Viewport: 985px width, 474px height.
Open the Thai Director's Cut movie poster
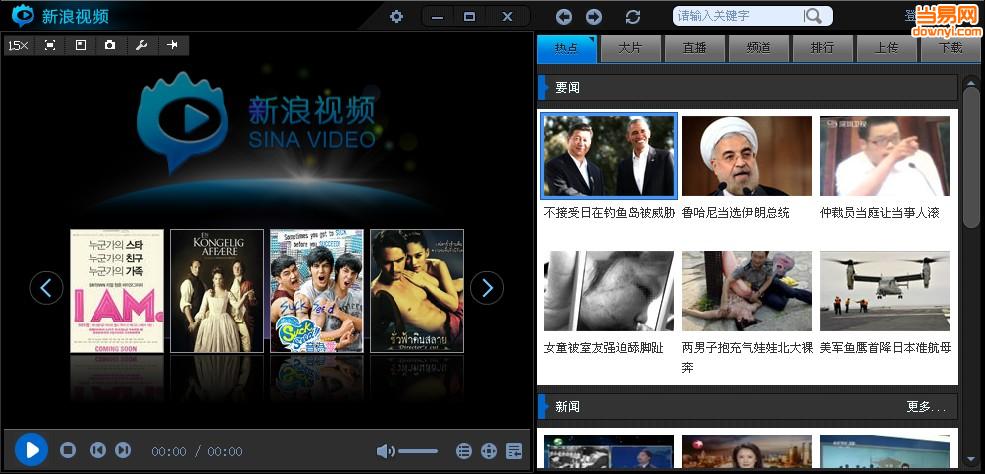pyautogui.click(x=417, y=291)
